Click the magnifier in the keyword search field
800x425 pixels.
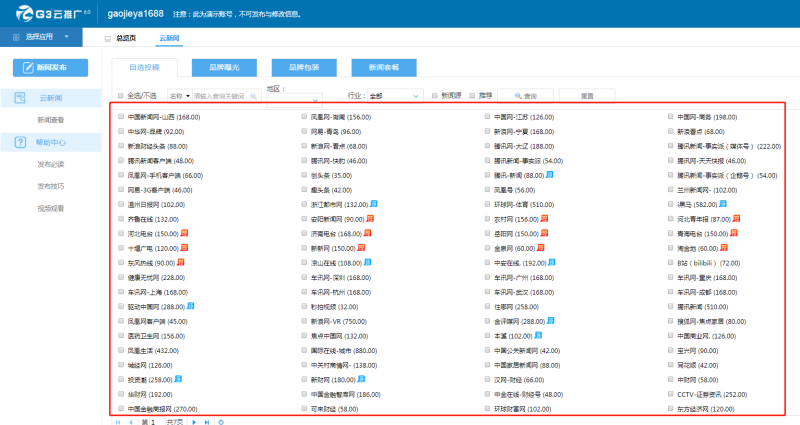coord(253,96)
